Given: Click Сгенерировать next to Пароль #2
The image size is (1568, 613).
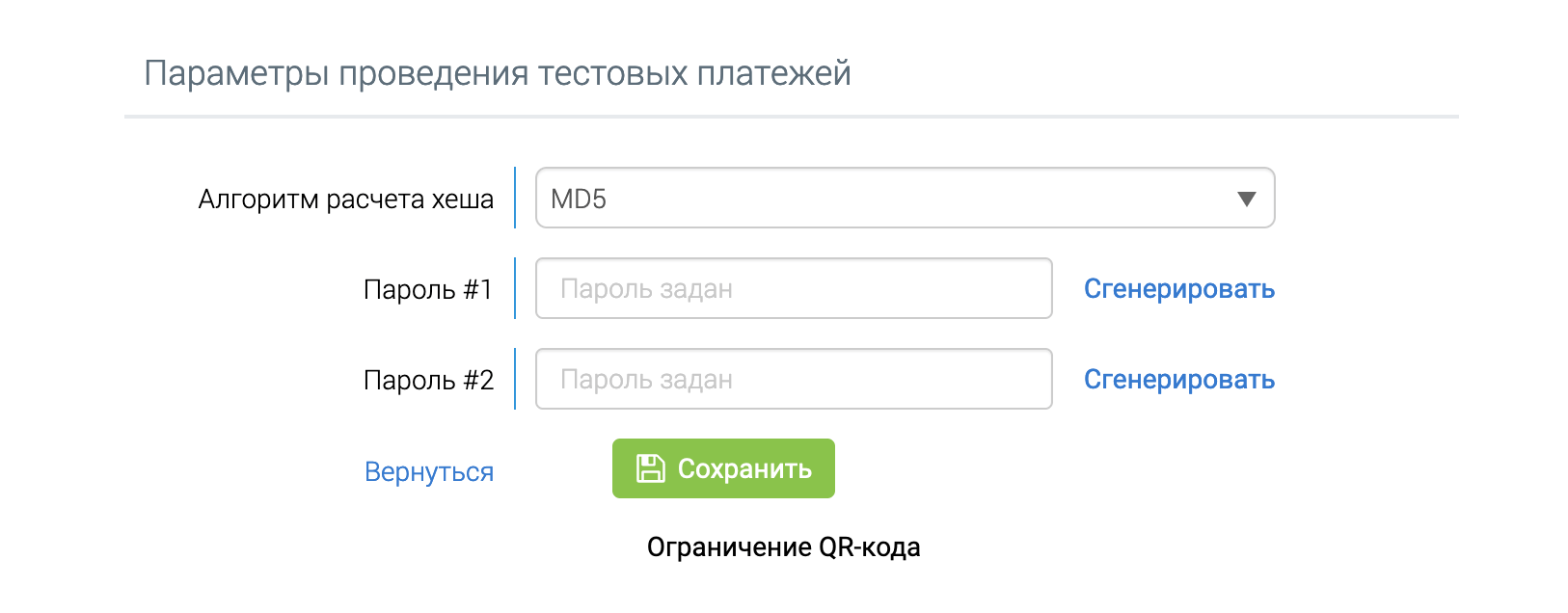Looking at the screenshot, I should [1178, 379].
